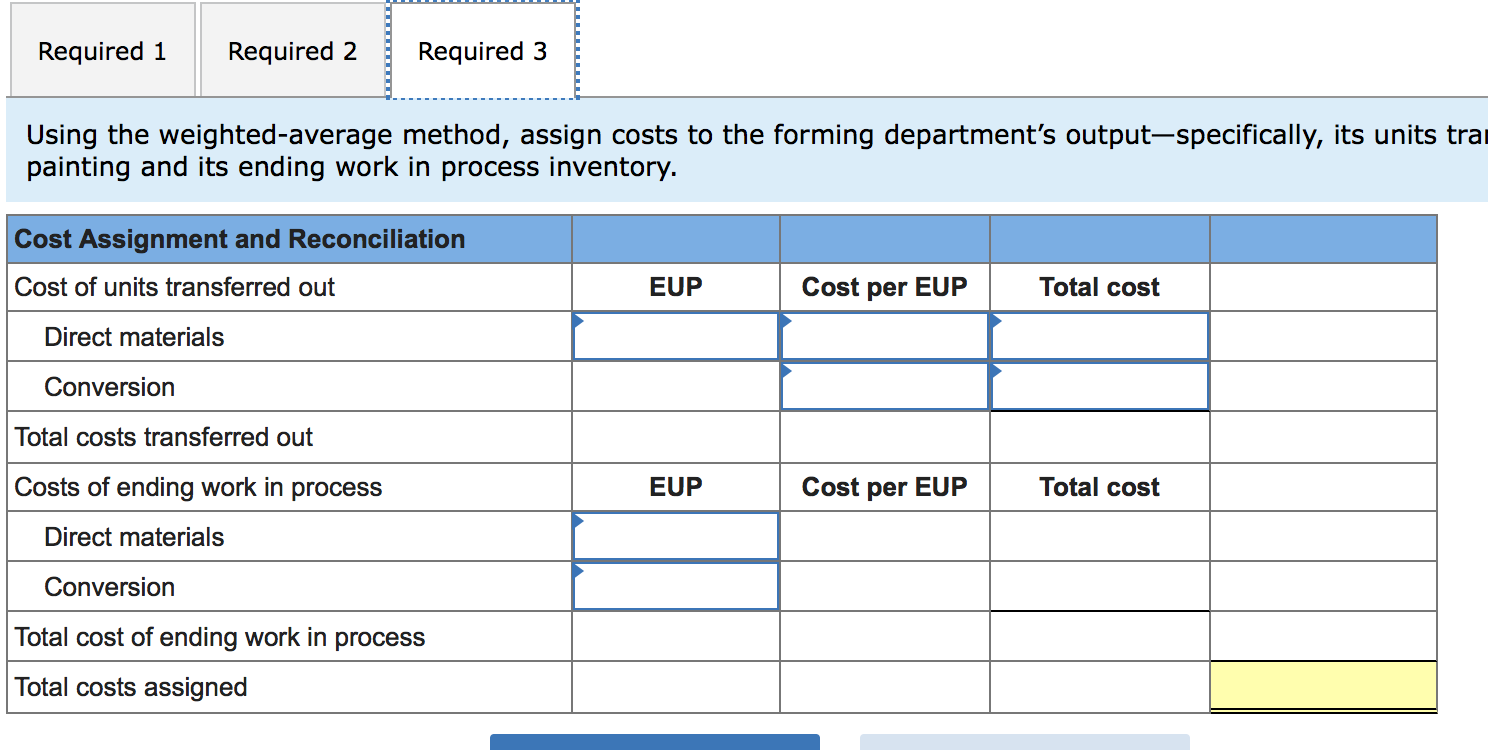Switch to the Required 1 tab
Screen dimensions: 1488x750
coord(103,50)
